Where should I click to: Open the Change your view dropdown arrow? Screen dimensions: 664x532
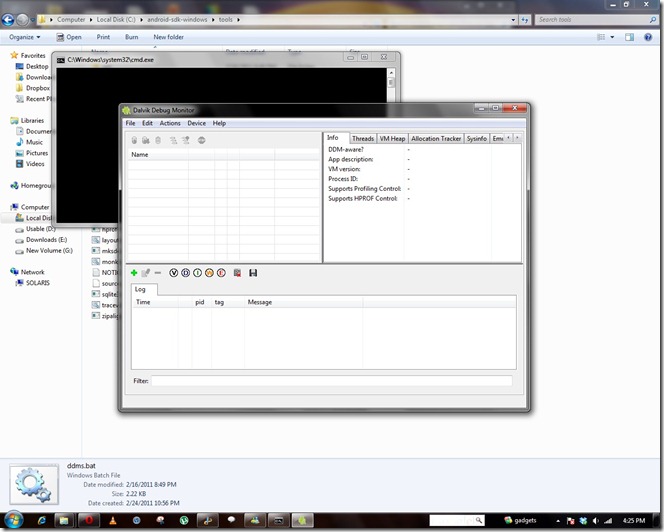[x=612, y=37]
